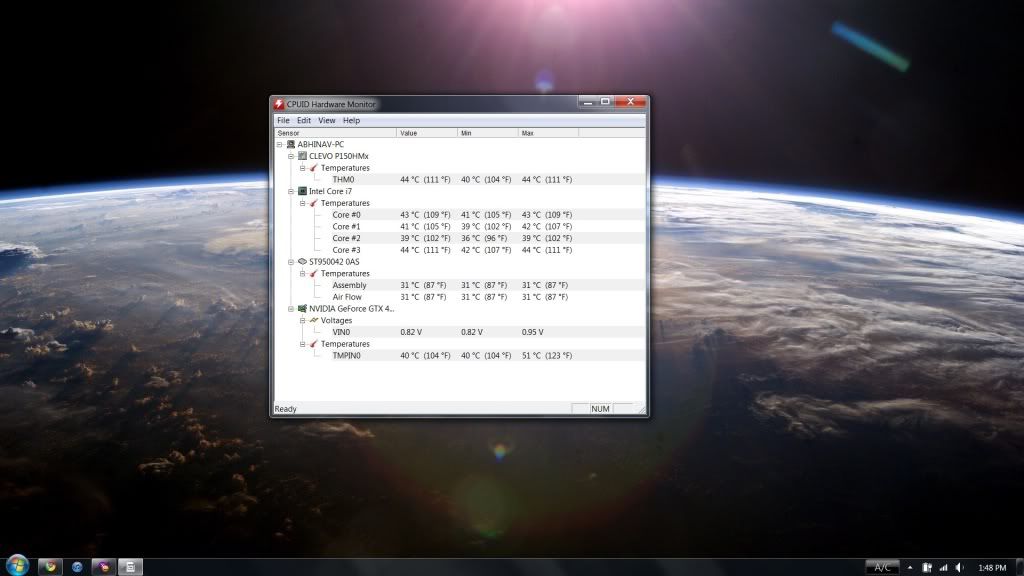Click the volume speaker icon in the tray
The width and height of the screenshot is (1024, 576).
959,568
